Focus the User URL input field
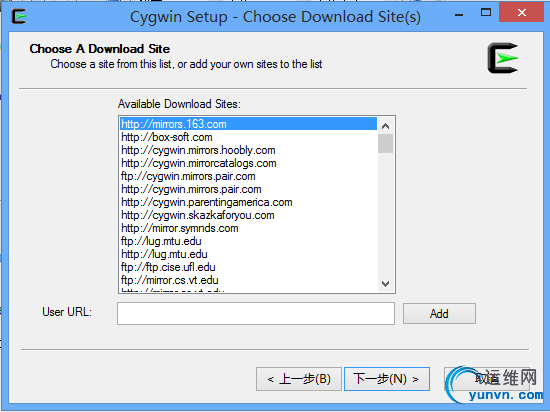Screen dimensions: 550x412 click(256, 313)
